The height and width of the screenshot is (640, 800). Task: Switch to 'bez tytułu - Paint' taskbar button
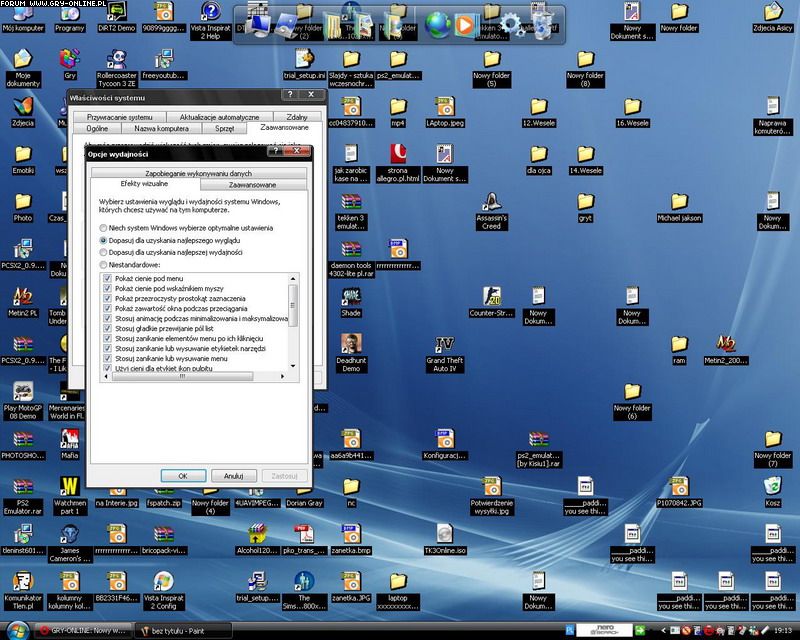(183, 631)
